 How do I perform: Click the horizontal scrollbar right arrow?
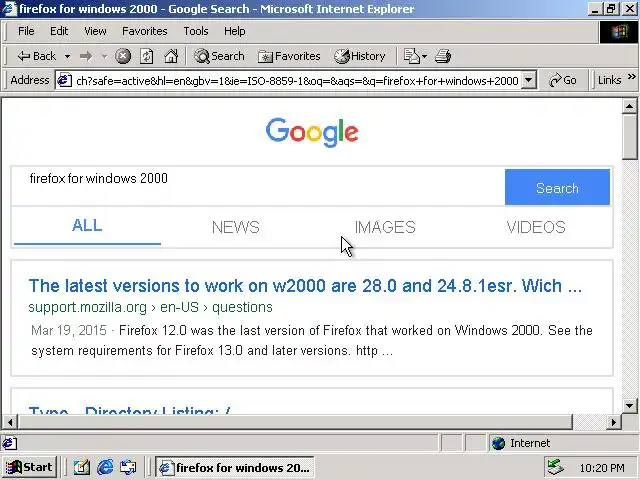[x=613, y=422]
